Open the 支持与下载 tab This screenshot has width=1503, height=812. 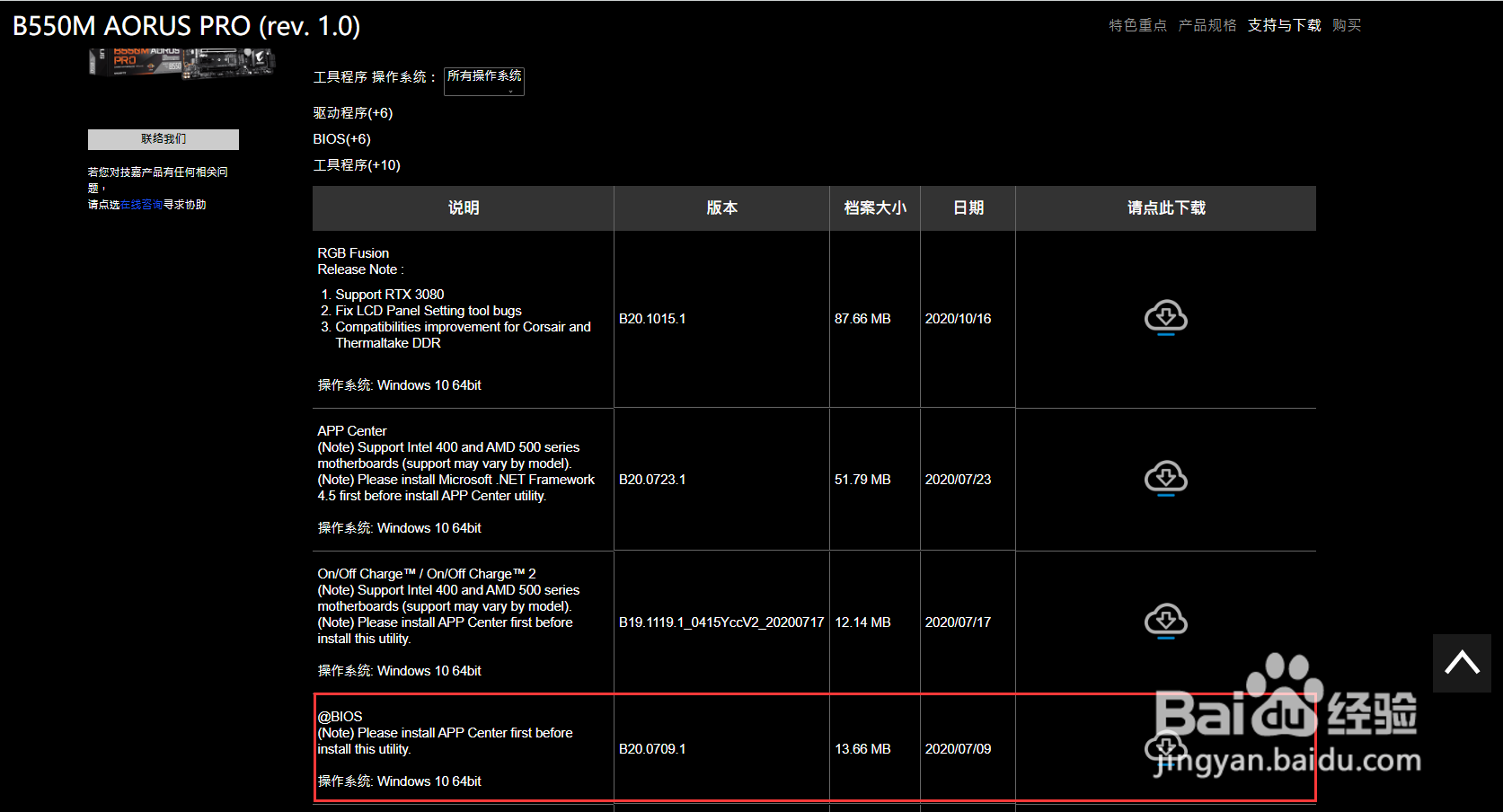click(x=1284, y=25)
